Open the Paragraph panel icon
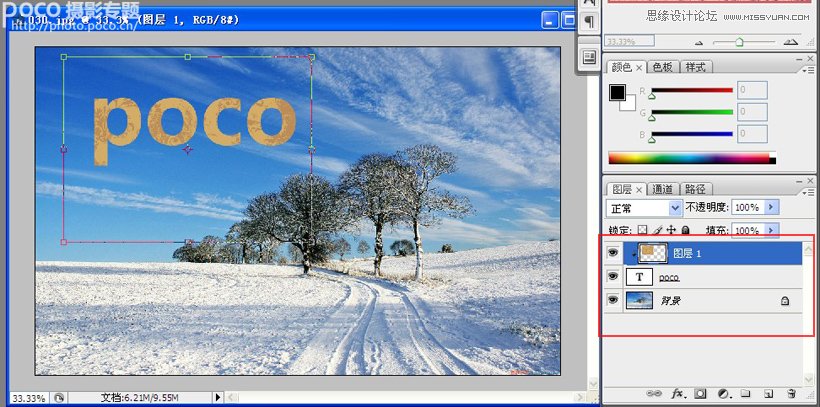Image resolution: width=820 pixels, height=407 pixels. coord(590,22)
